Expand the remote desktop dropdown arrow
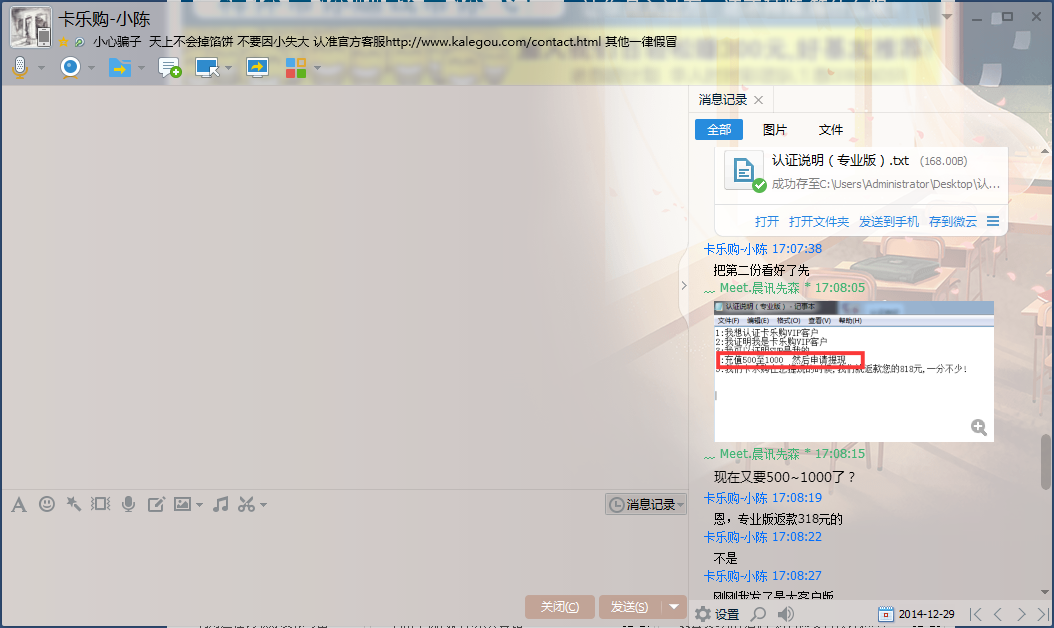 [229, 68]
